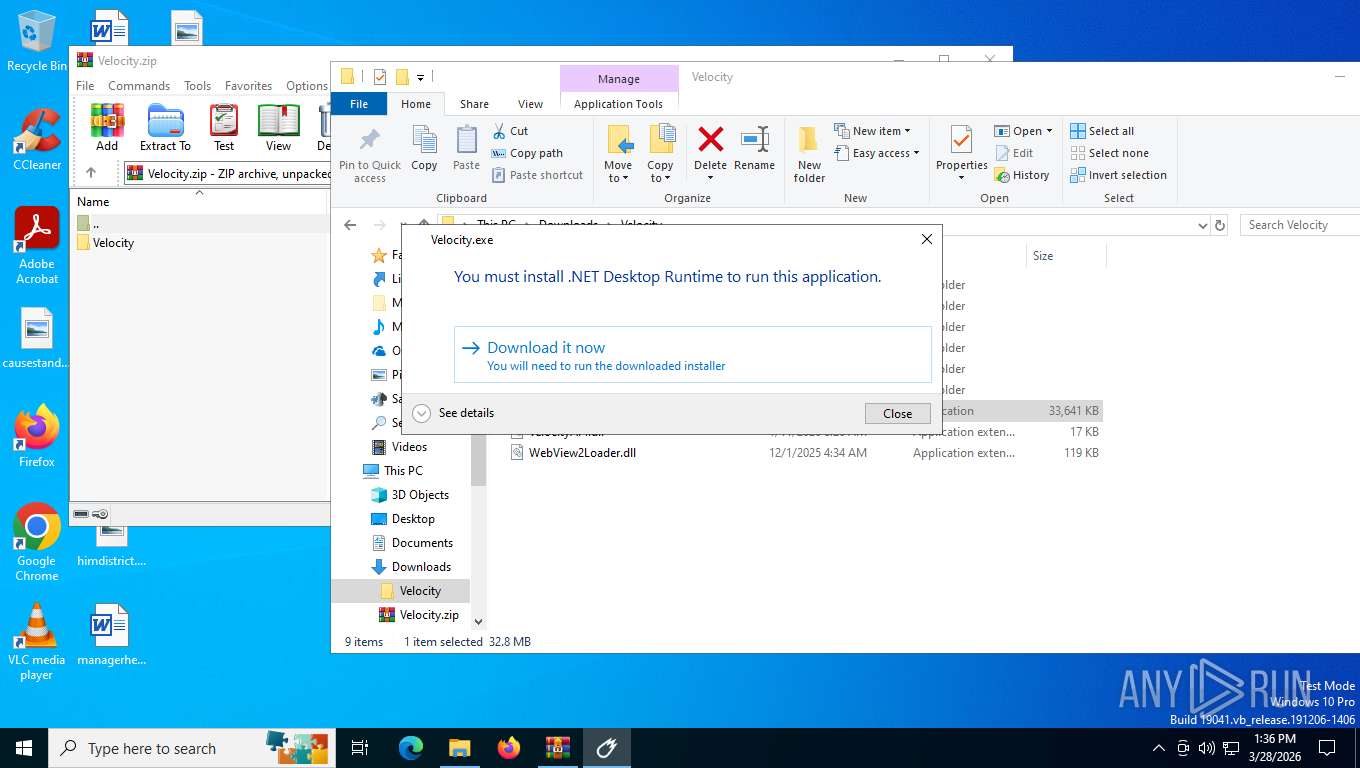The height and width of the screenshot is (768, 1360).
Task: Close the Velocity.exe dialog with X
Action: click(927, 239)
